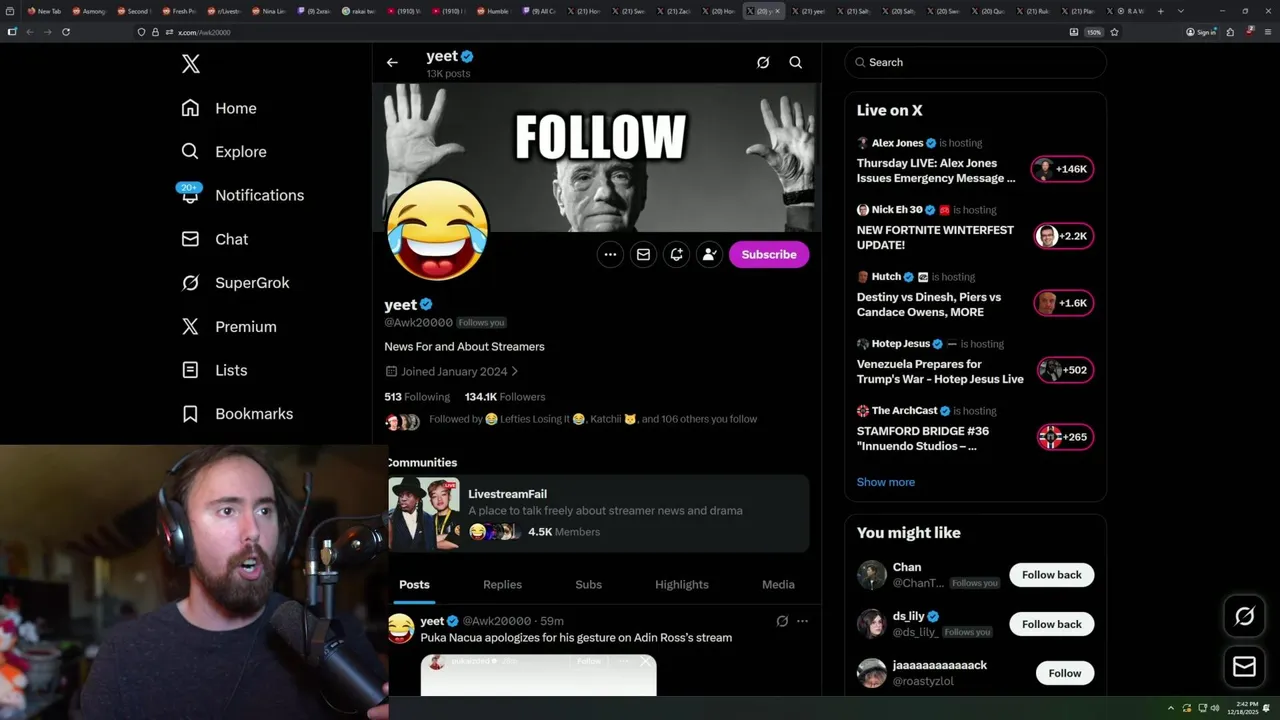Screen dimensions: 1280x720
Task: Click the +146K listeners badge
Action: [1063, 169]
